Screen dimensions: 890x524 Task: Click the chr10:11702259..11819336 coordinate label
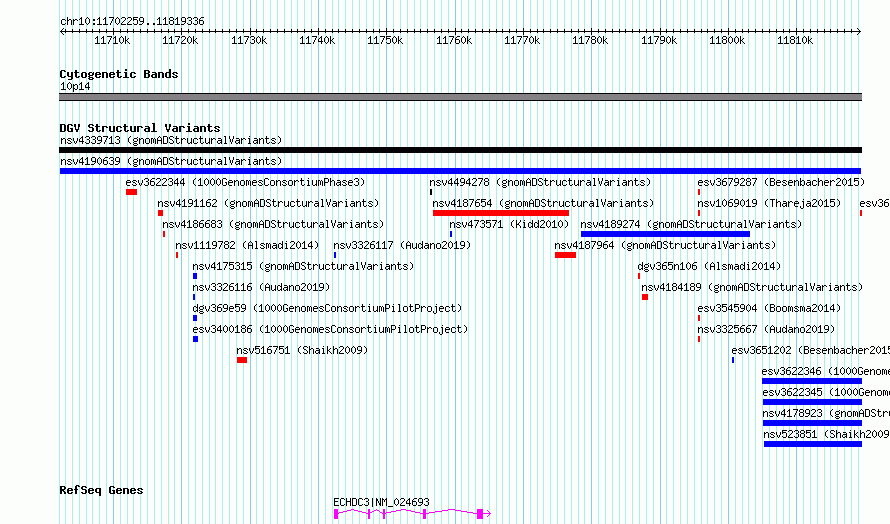point(132,21)
